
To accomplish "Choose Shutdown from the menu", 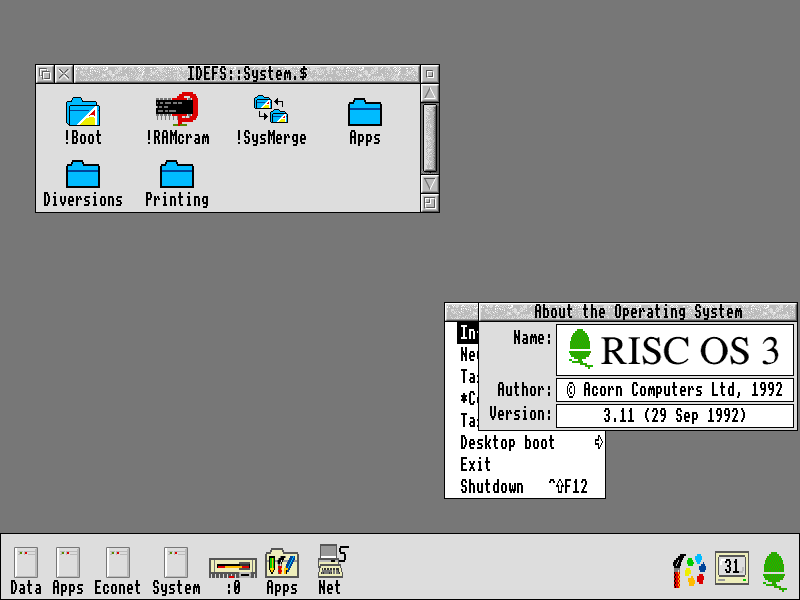I will [525, 486].
